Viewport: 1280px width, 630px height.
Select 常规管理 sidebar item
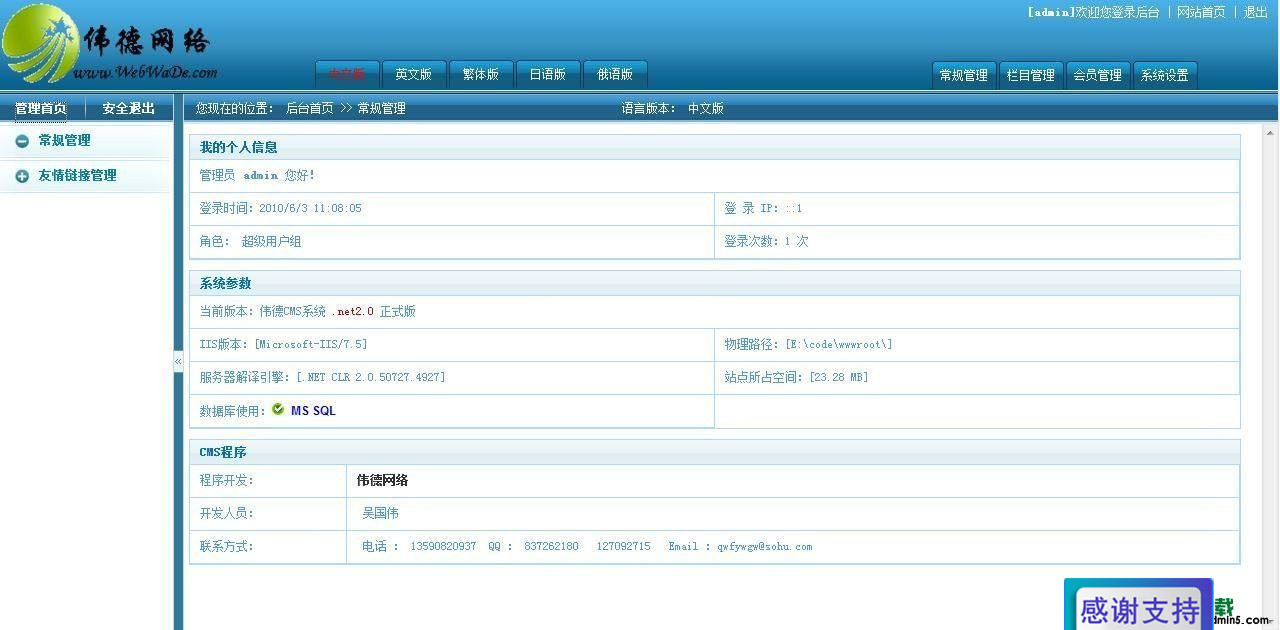pos(65,141)
